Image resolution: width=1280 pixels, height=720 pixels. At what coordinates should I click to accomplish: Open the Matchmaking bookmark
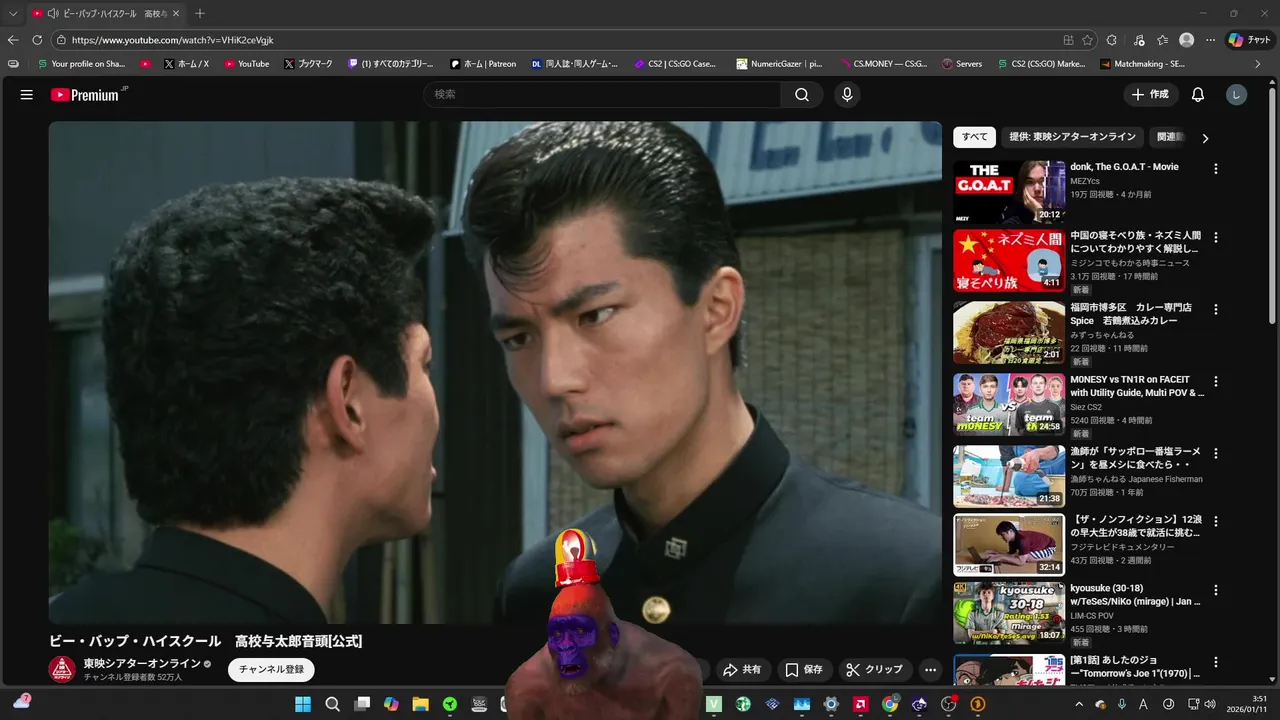click(1142, 63)
